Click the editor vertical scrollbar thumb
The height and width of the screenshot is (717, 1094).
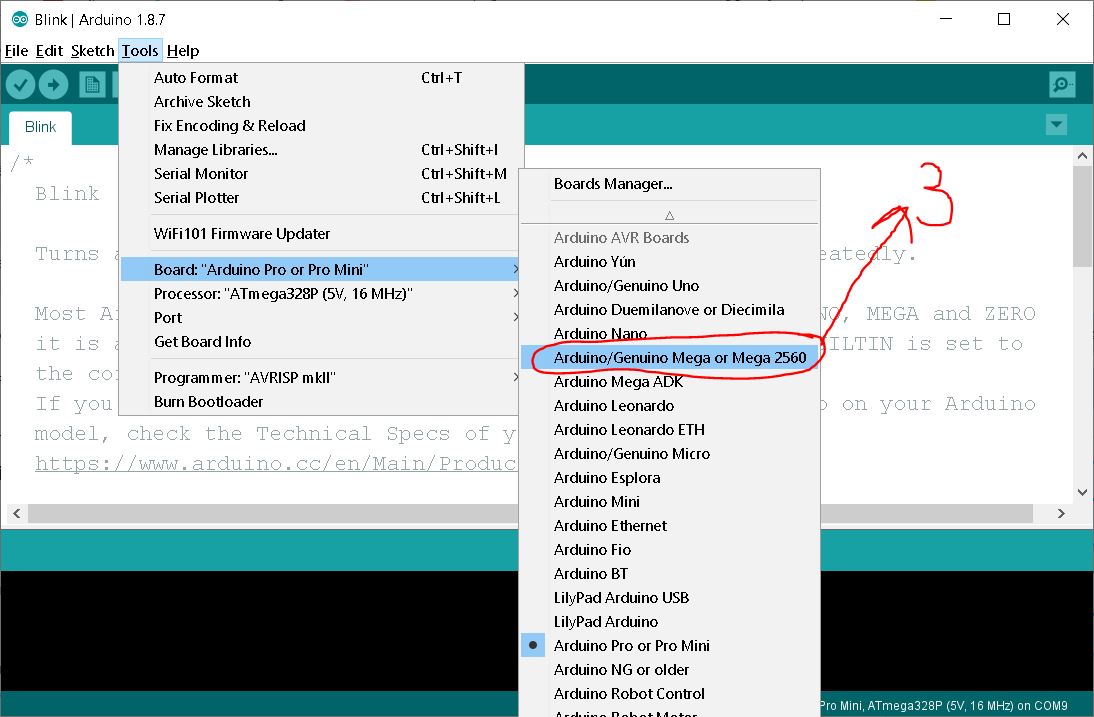[x=1082, y=216]
